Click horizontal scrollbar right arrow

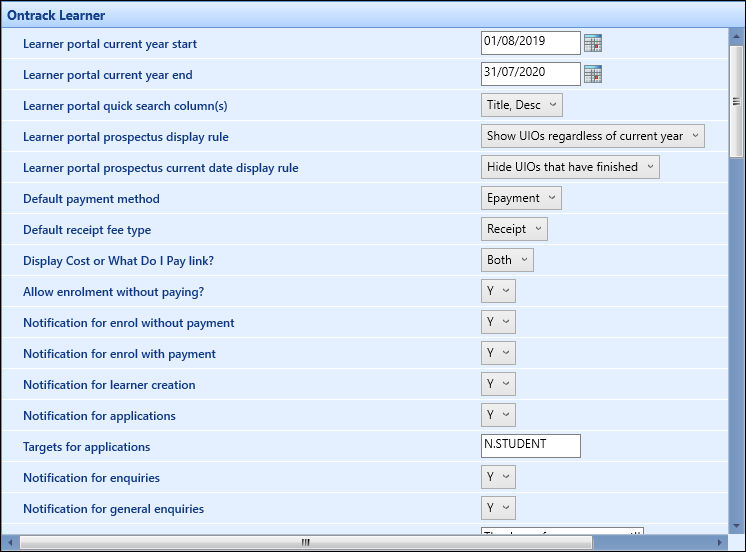(719, 542)
